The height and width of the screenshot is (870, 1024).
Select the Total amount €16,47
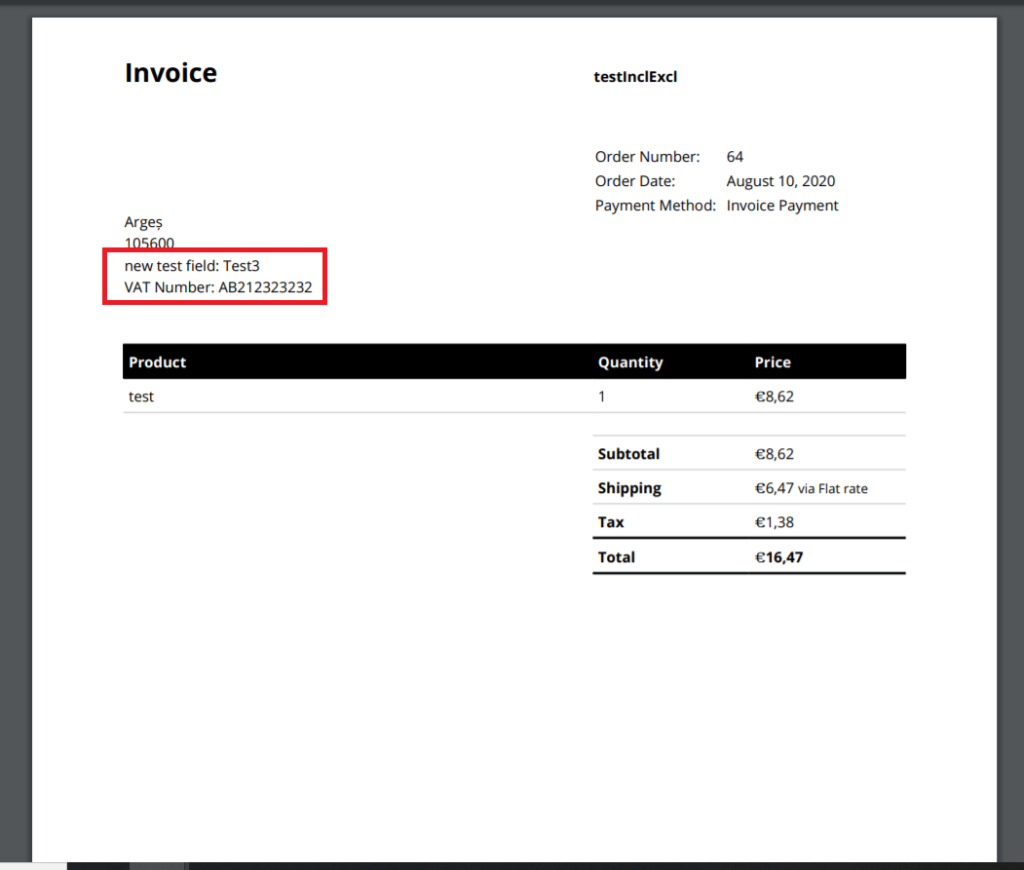(780, 557)
